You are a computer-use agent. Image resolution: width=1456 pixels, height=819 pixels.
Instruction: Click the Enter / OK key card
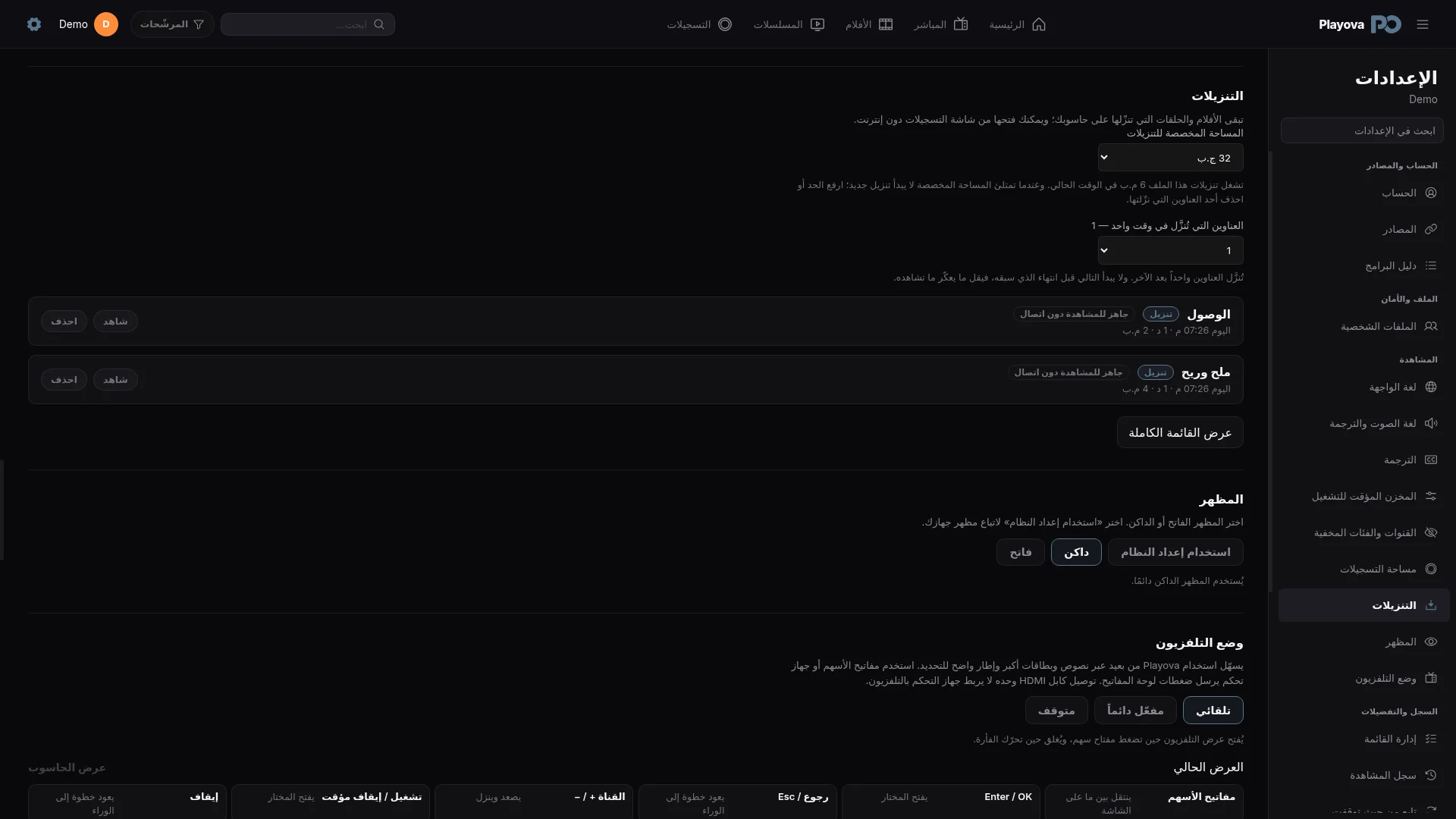[940, 802]
